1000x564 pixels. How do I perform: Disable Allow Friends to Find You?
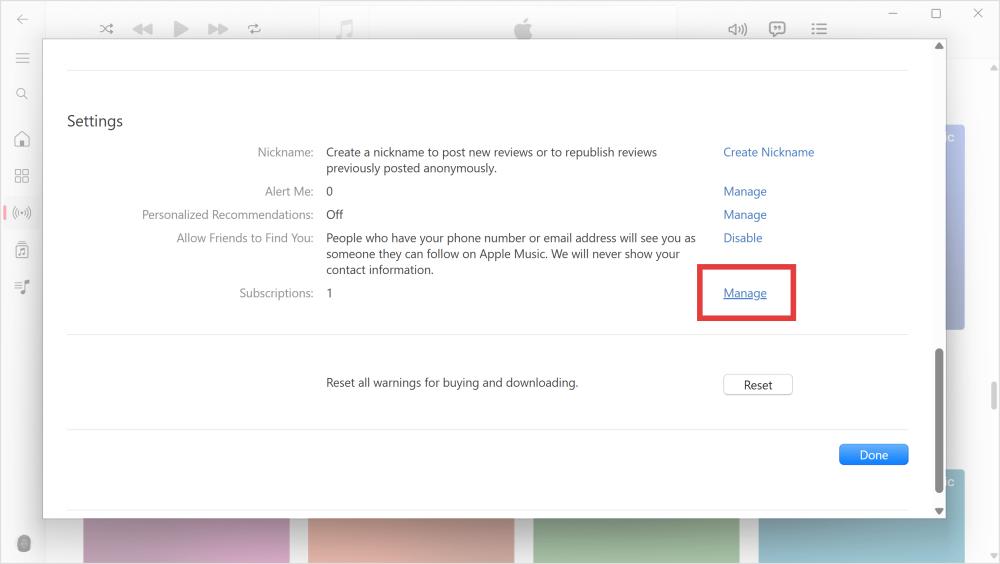[x=742, y=238]
